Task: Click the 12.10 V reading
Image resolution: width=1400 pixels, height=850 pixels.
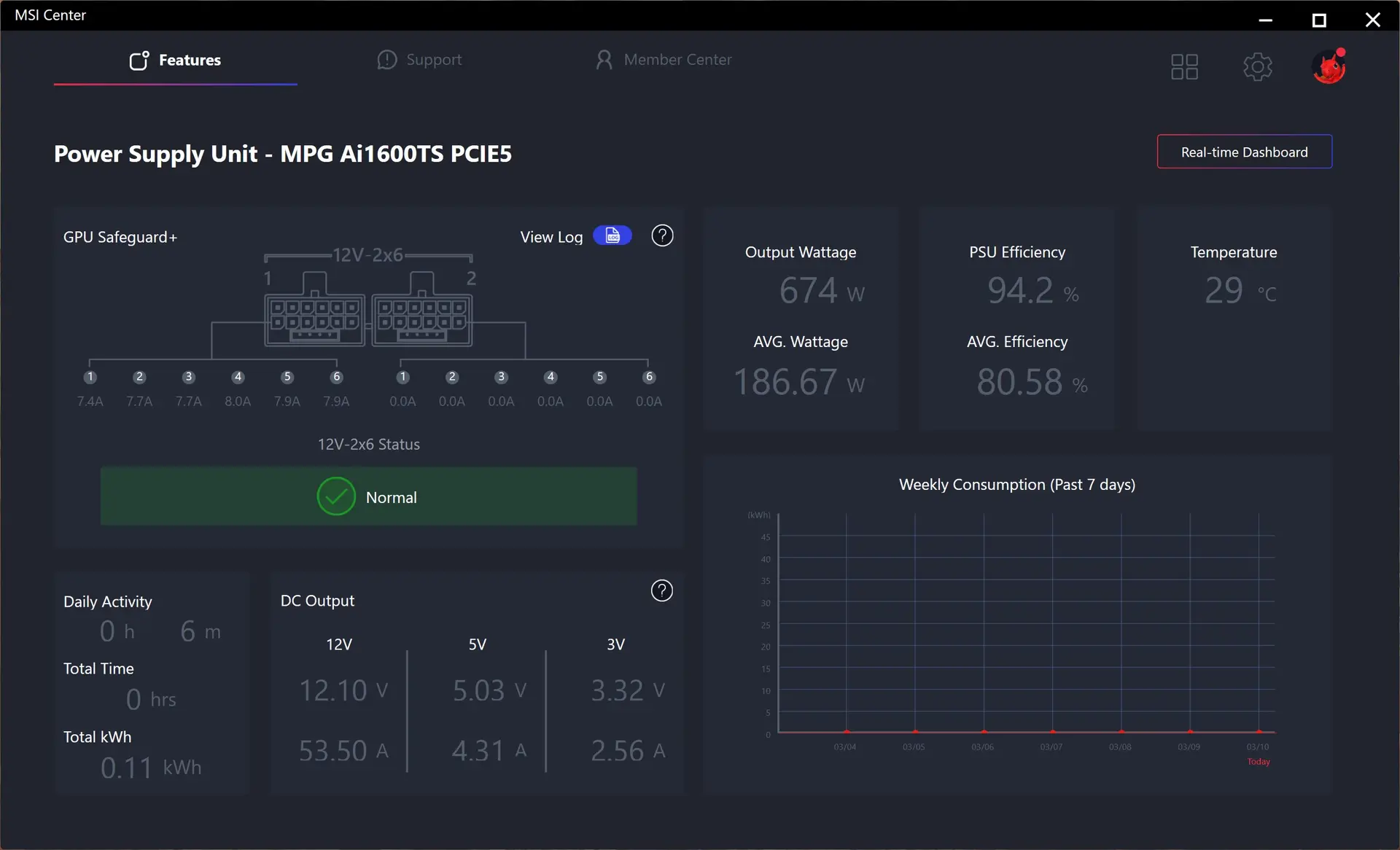Action: [343, 690]
